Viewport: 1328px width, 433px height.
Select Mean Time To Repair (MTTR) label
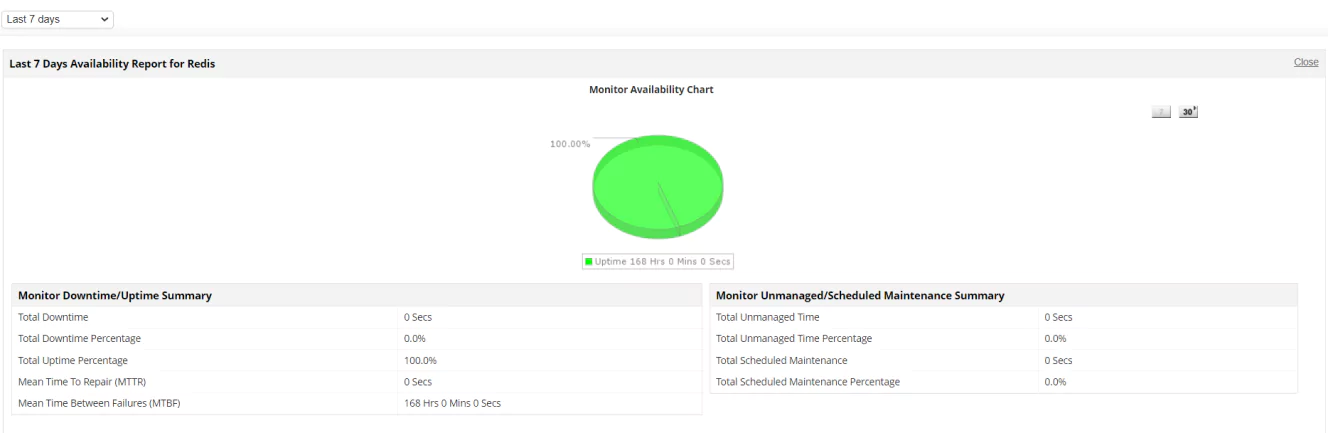82,382
